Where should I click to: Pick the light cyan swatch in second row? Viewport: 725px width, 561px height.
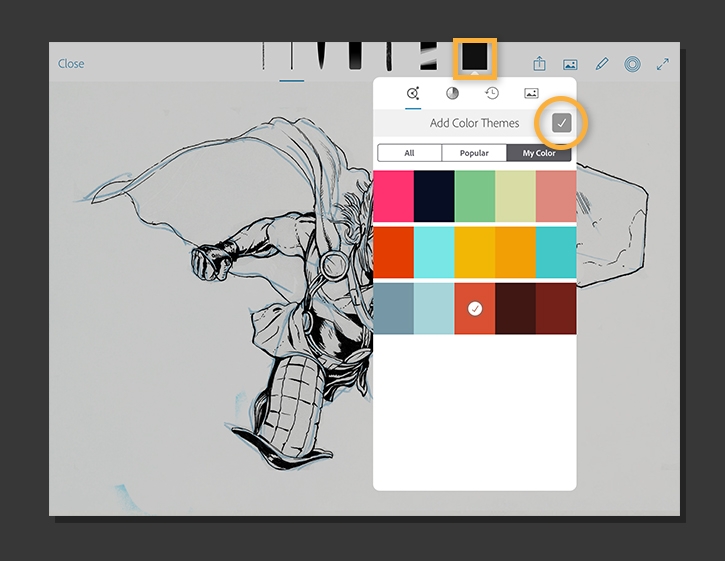(434, 253)
